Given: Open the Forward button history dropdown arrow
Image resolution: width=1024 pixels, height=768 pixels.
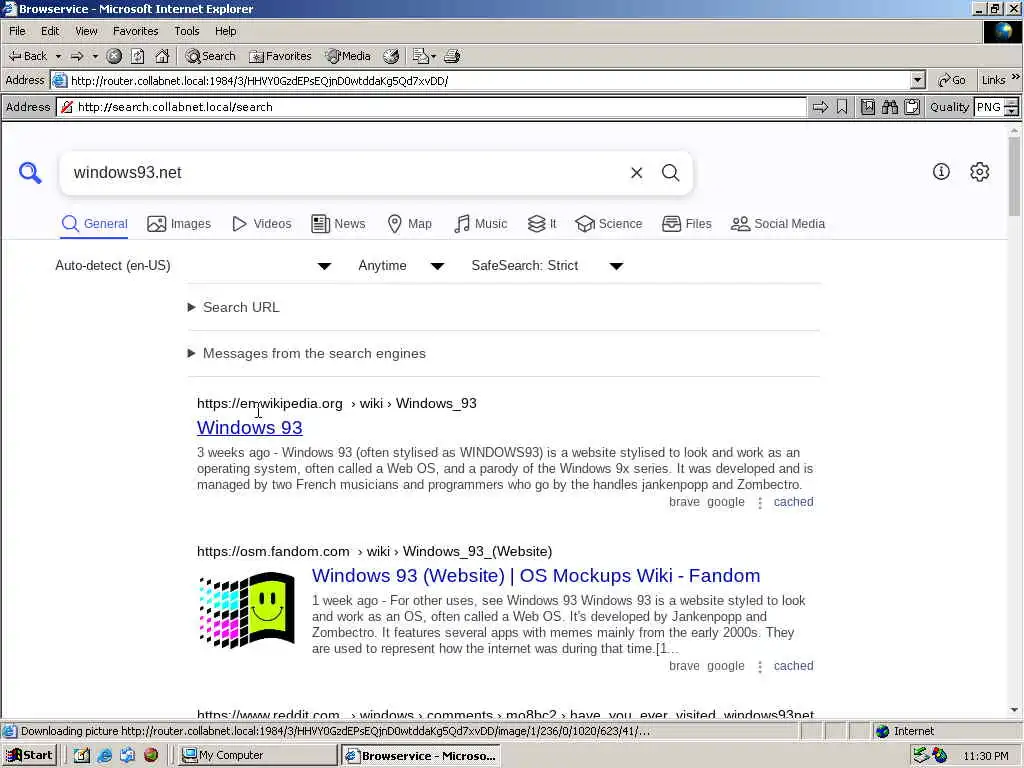Looking at the screenshot, I should [95, 56].
